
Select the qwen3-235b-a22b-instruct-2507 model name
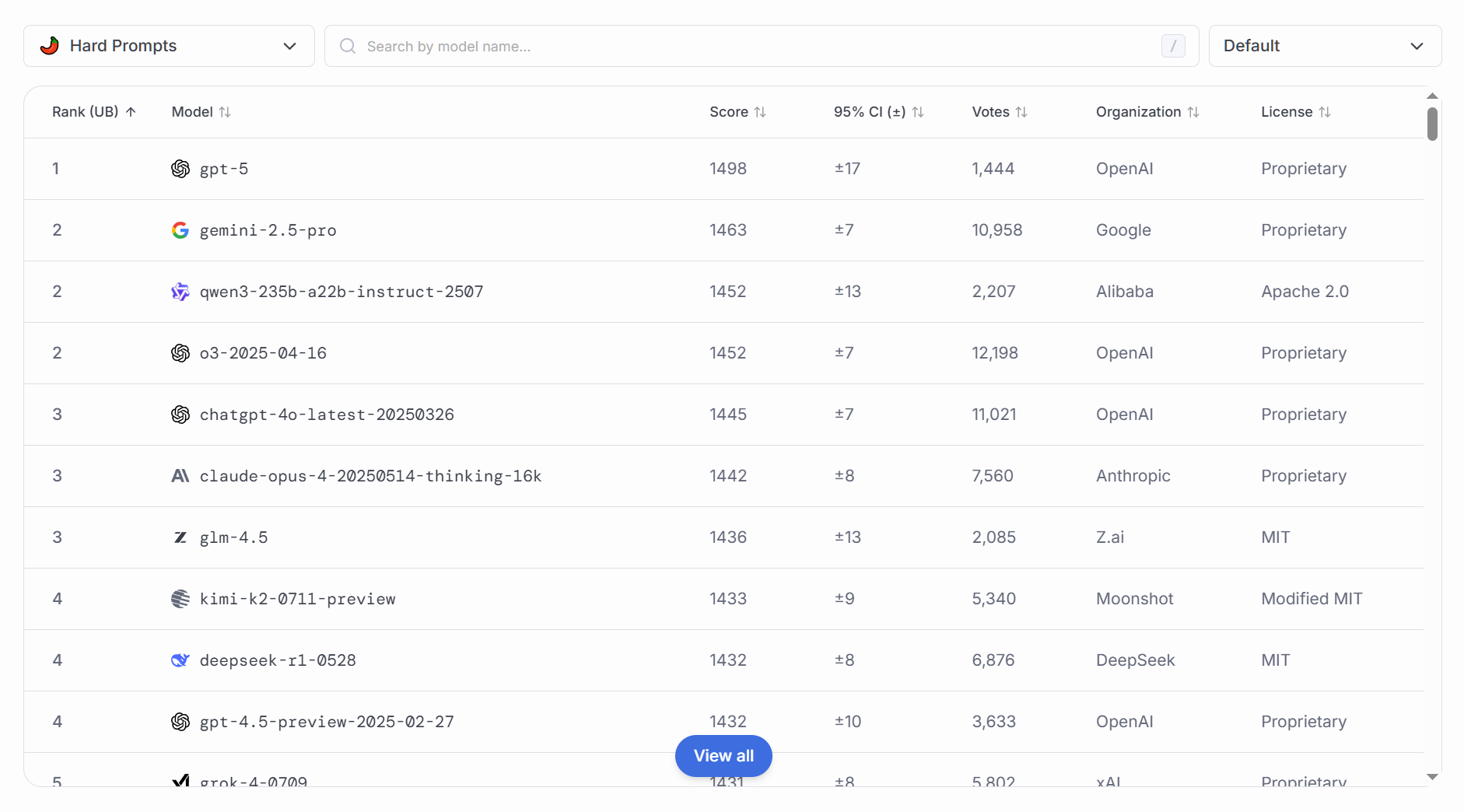tap(341, 292)
